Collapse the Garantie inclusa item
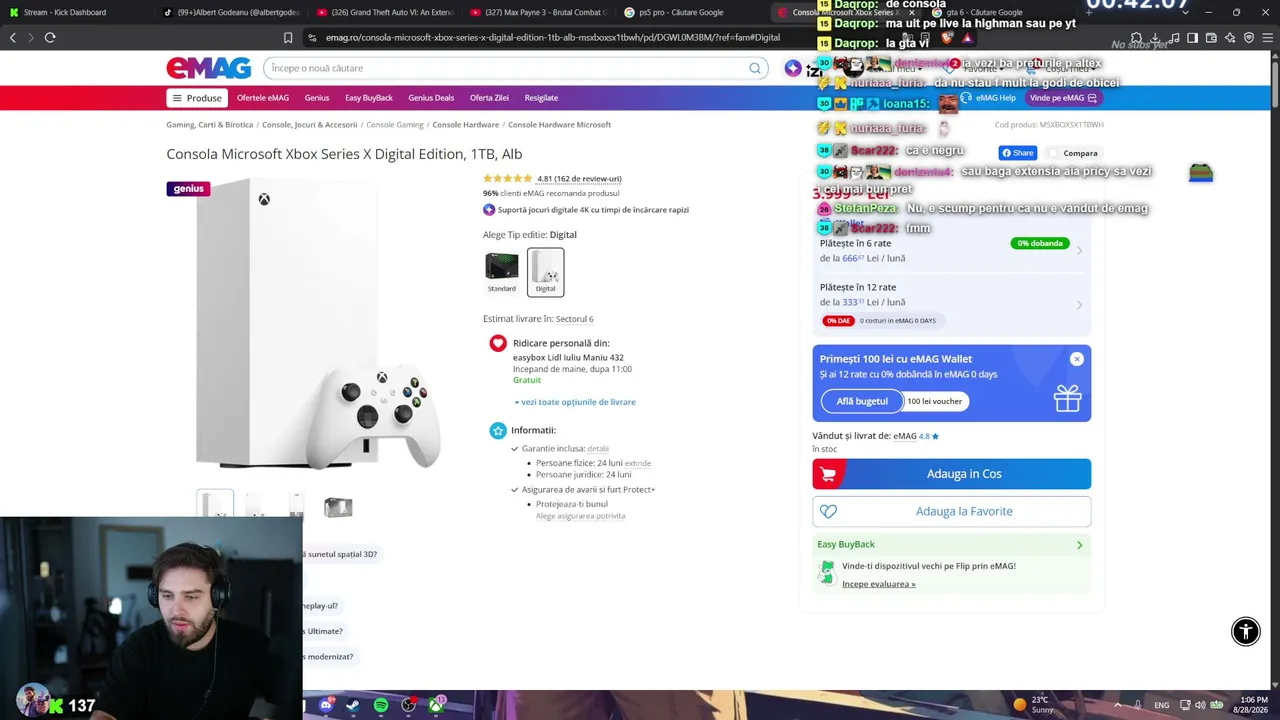Viewport: 1280px width, 720px height. (x=514, y=449)
